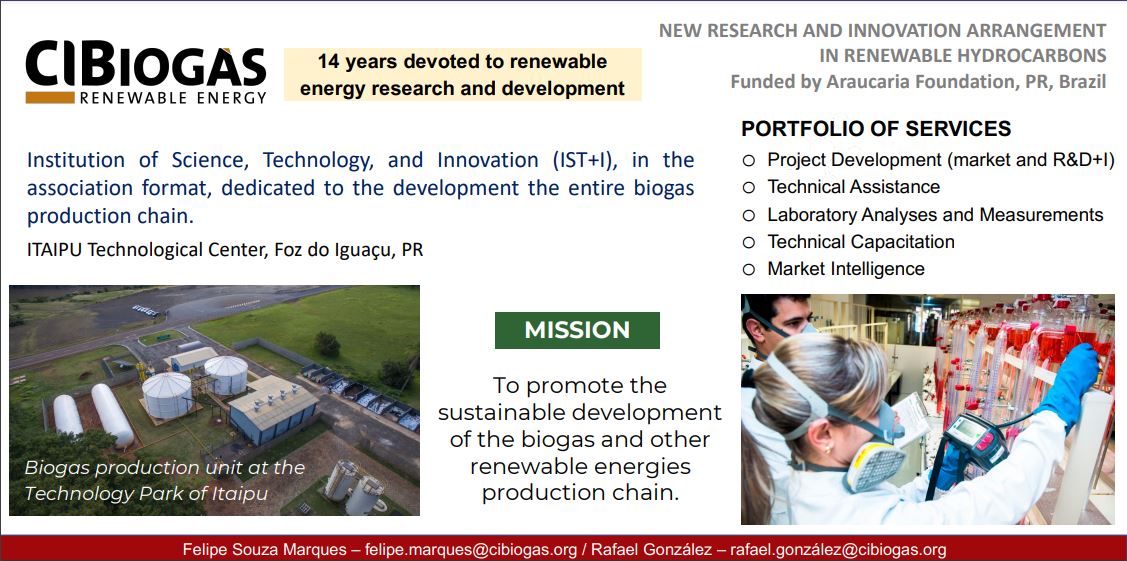Select 'Laboratory Analyses and Measurements' item
Image resolution: width=1127 pixels, height=561 pixels.
pyautogui.click(x=935, y=214)
